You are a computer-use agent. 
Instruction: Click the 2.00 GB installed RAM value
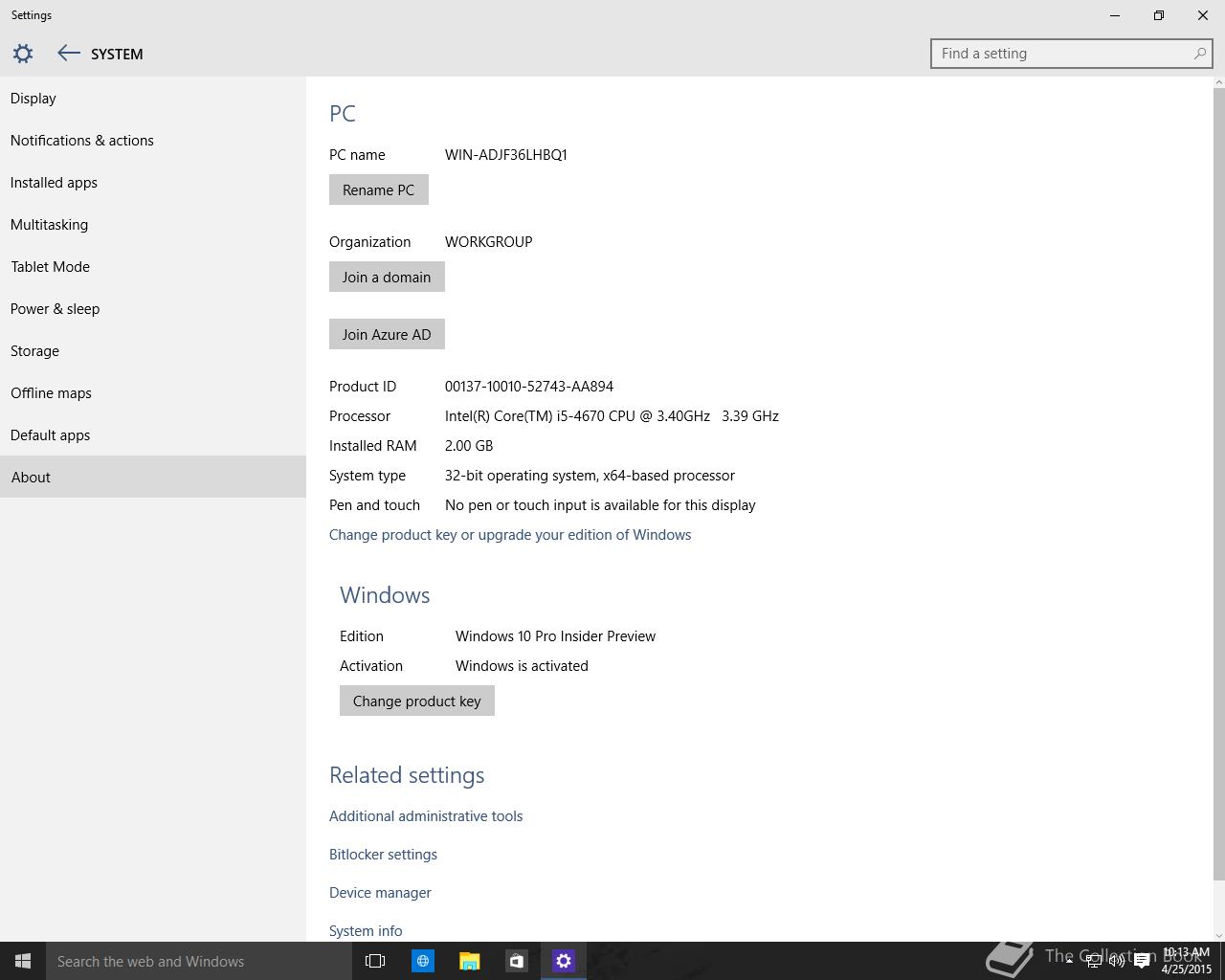pyautogui.click(x=469, y=446)
